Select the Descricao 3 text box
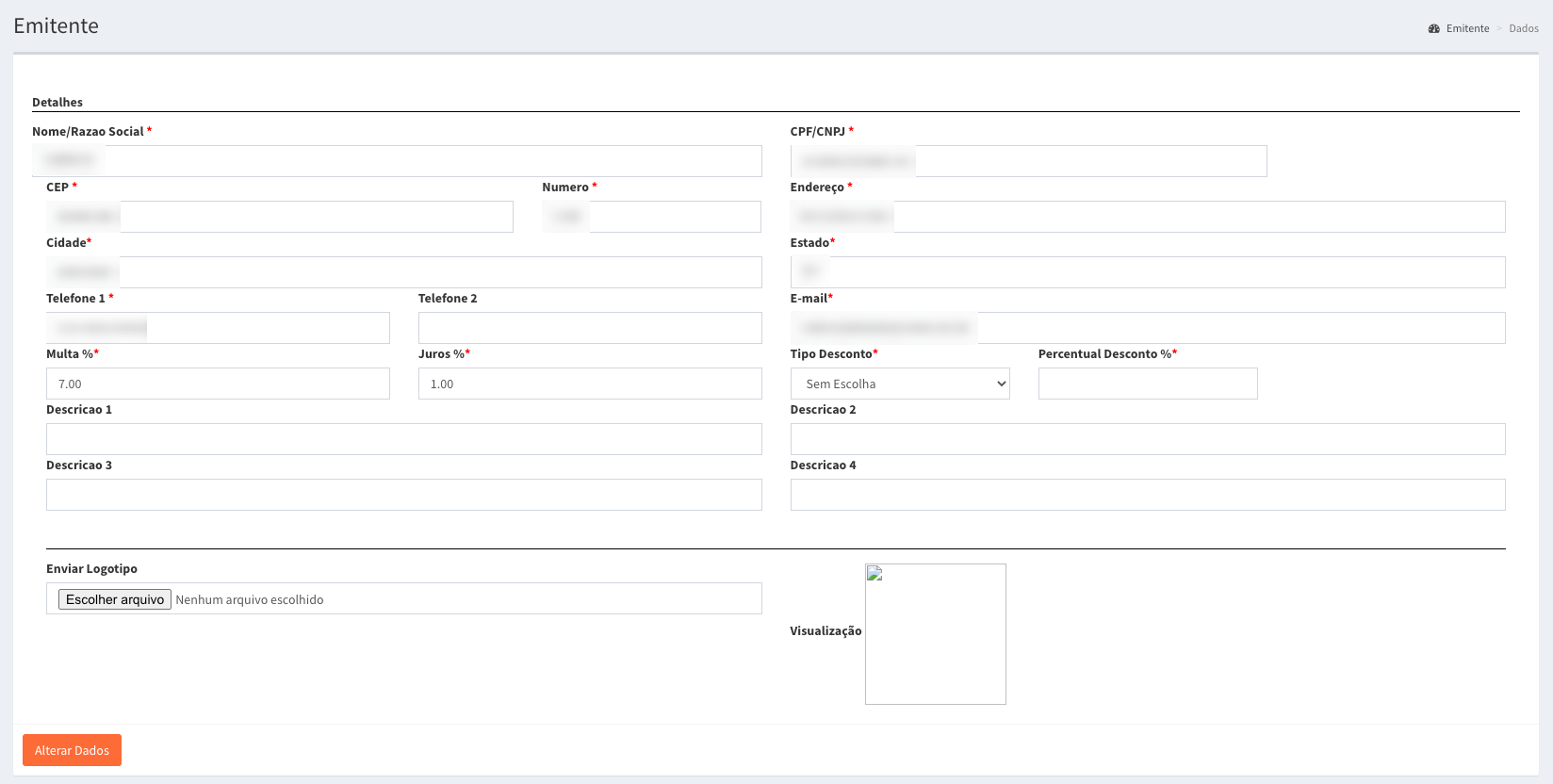This screenshot has width=1553, height=784. click(x=404, y=495)
